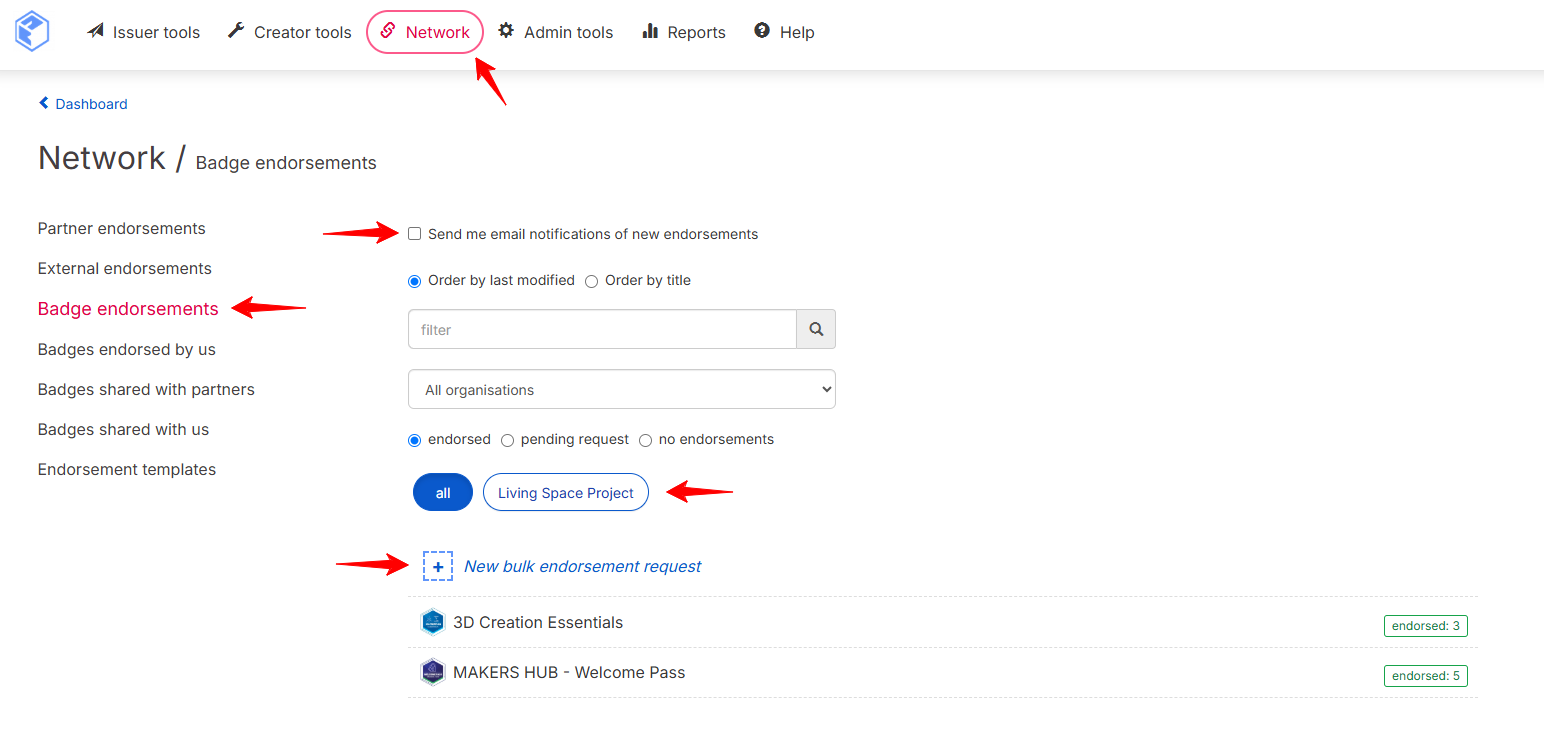Click the Open Badge Factory logo icon
Image resolution: width=1544 pixels, height=736 pixels.
tap(32, 31)
